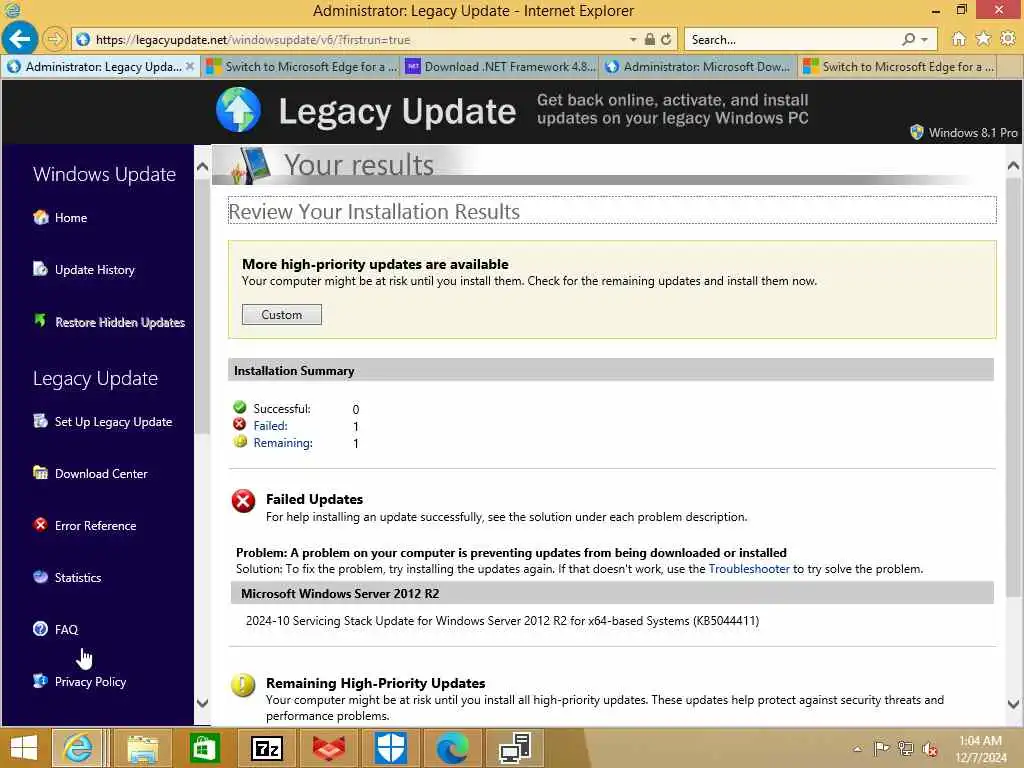
Task: Open 7-Zip from the taskbar
Action: [266, 748]
